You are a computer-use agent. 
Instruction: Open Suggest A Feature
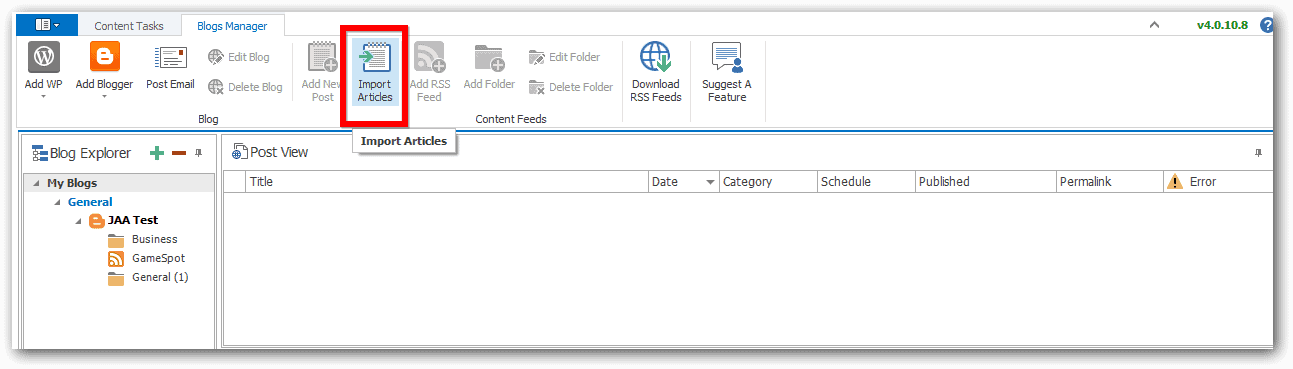[727, 72]
